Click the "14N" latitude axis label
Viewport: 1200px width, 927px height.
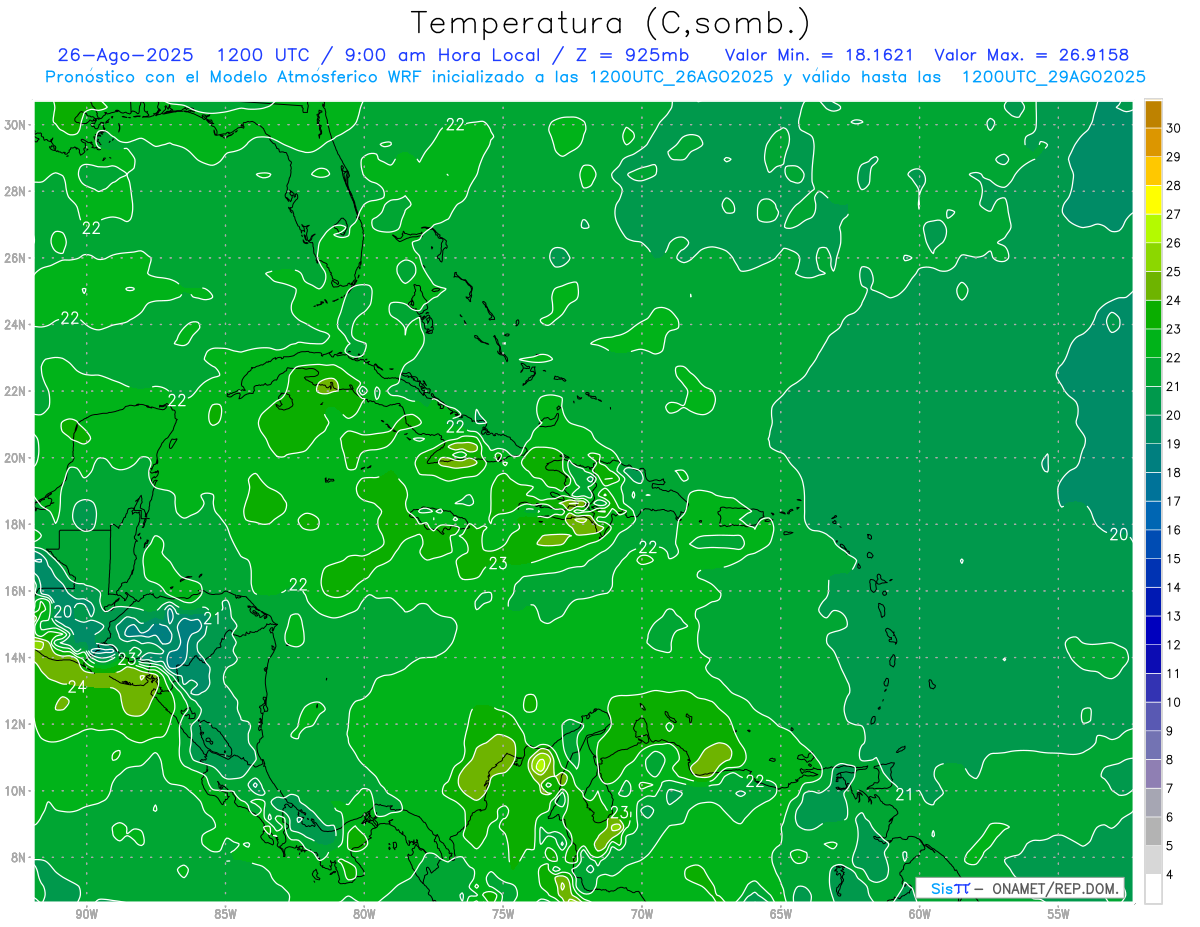(15, 657)
